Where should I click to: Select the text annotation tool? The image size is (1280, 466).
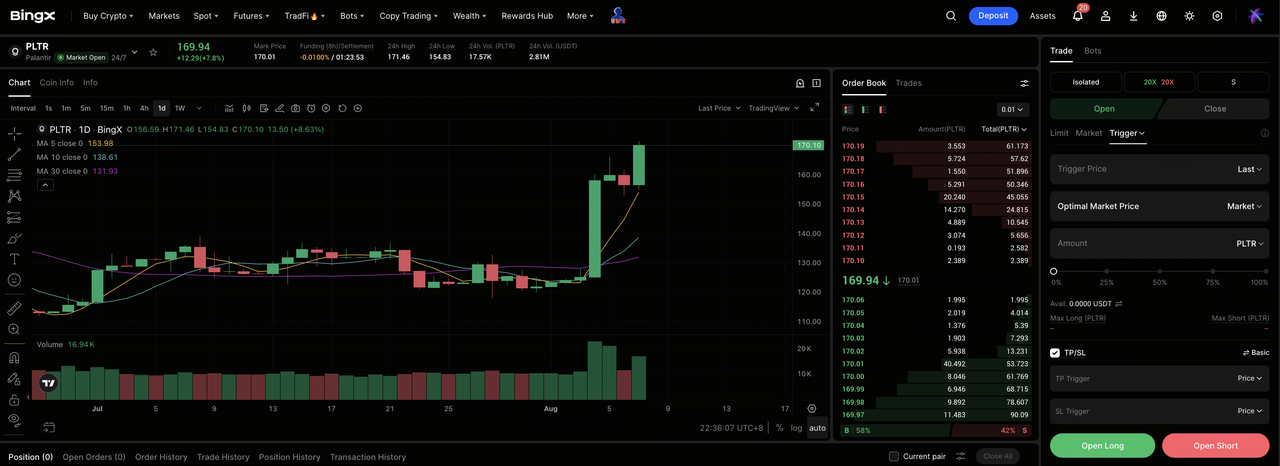(14, 258)
